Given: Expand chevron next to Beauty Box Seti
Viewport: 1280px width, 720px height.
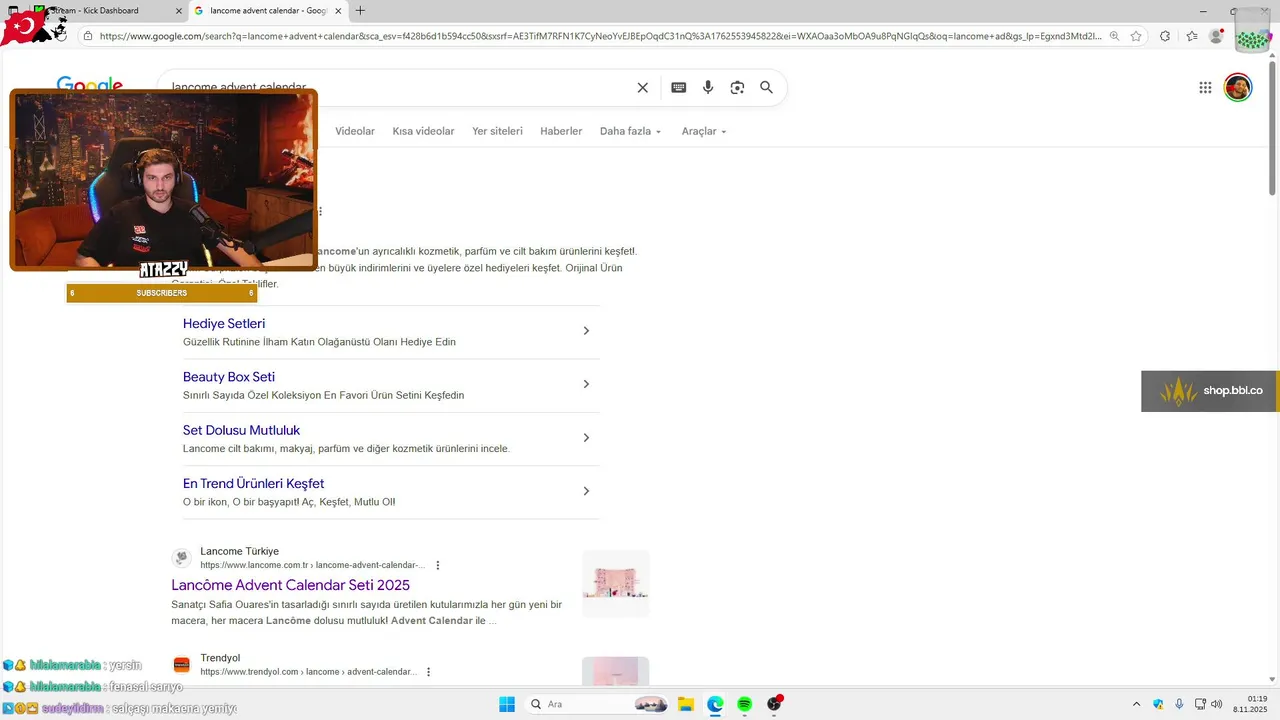Looking at the screenshot, I should click(586, 384).
